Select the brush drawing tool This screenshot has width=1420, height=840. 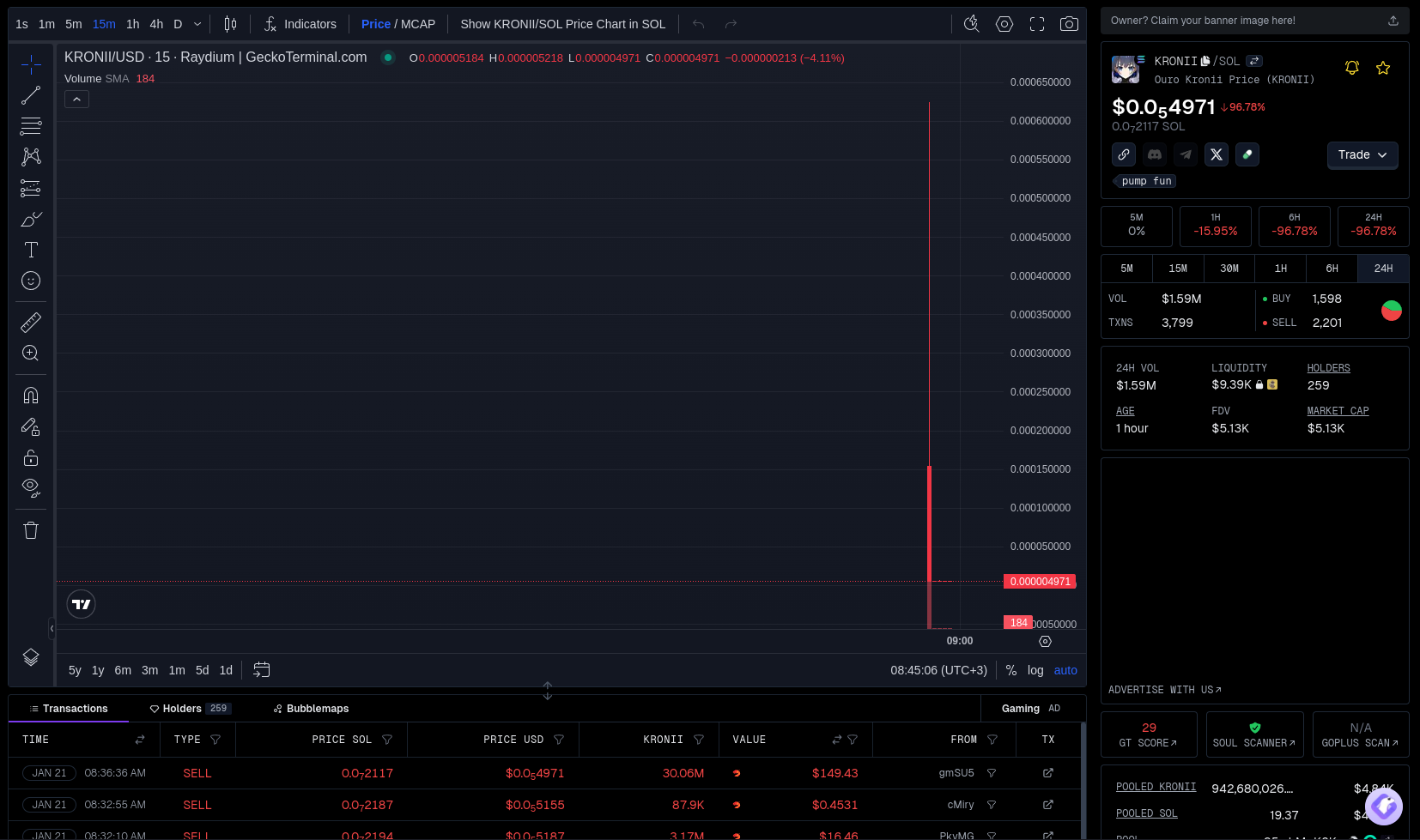[x=31, y=219]
